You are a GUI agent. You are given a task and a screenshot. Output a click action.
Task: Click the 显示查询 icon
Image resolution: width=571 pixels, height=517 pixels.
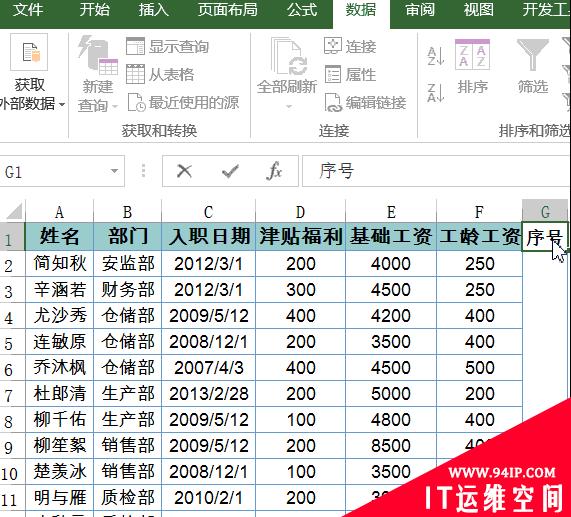tap(135, 46)
